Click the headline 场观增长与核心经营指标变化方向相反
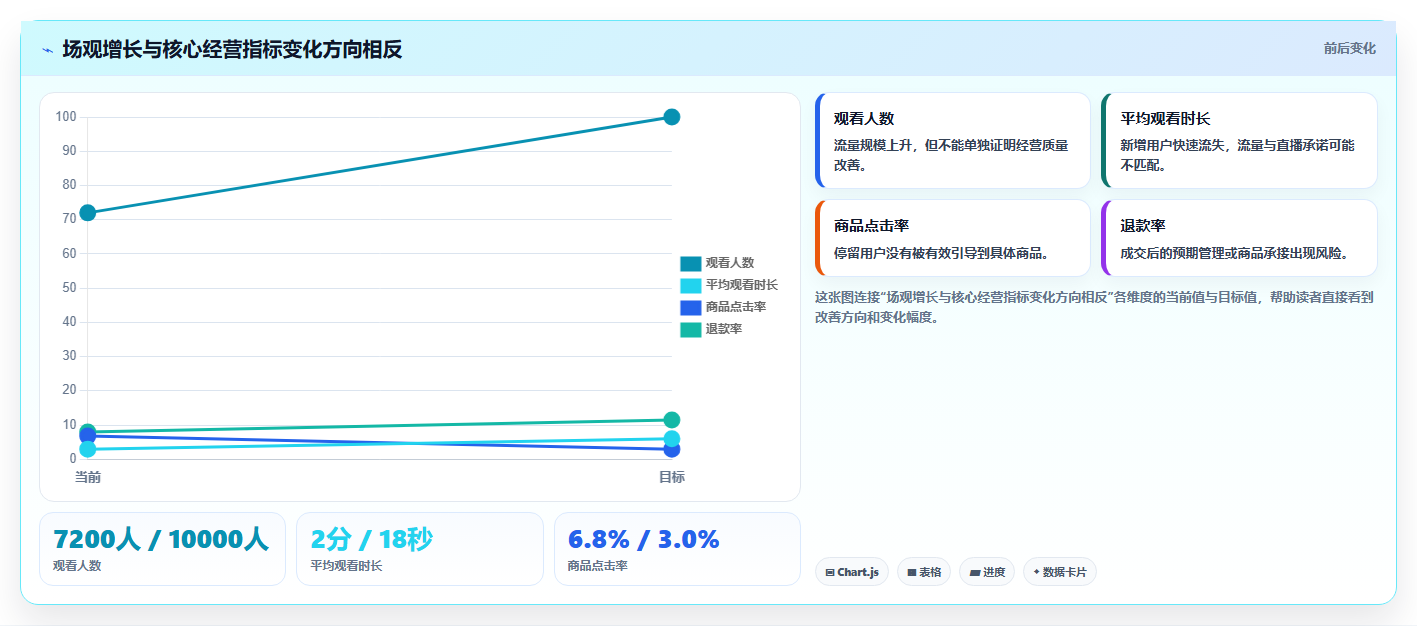The image size is (1417, 626). pos(232,49)
